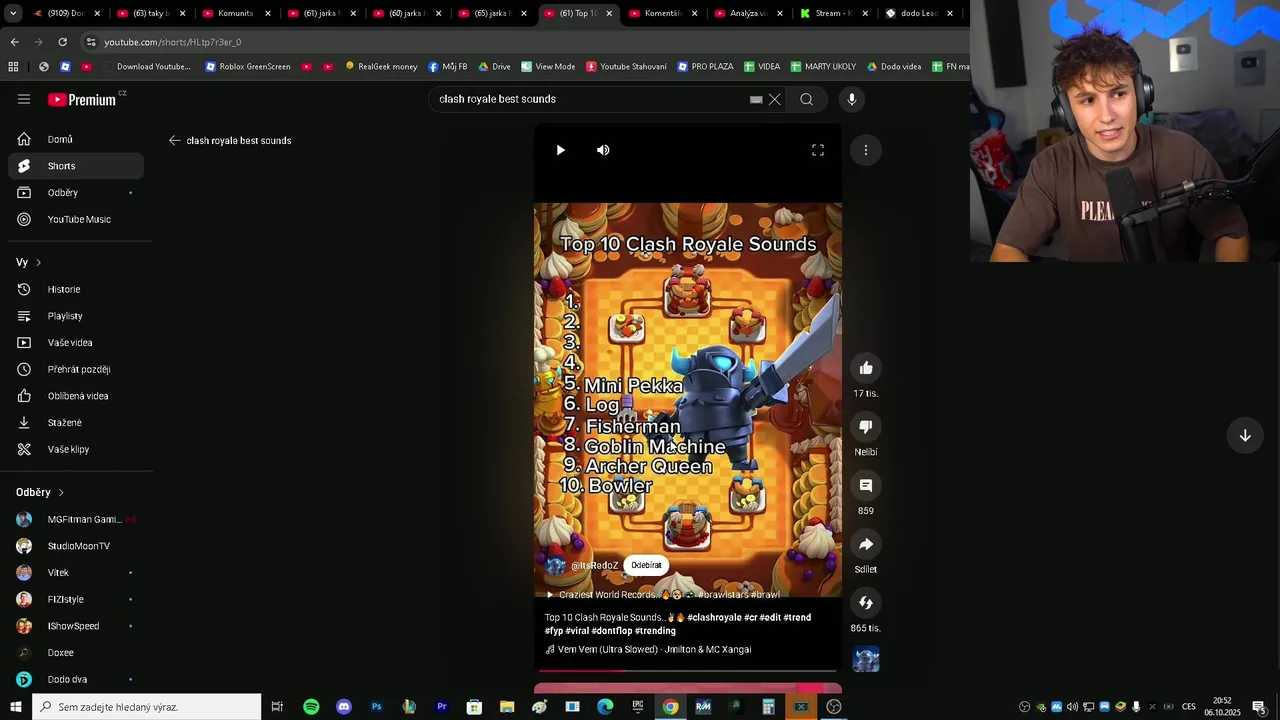Dislike the short with thumbs down

coord(866,427)
